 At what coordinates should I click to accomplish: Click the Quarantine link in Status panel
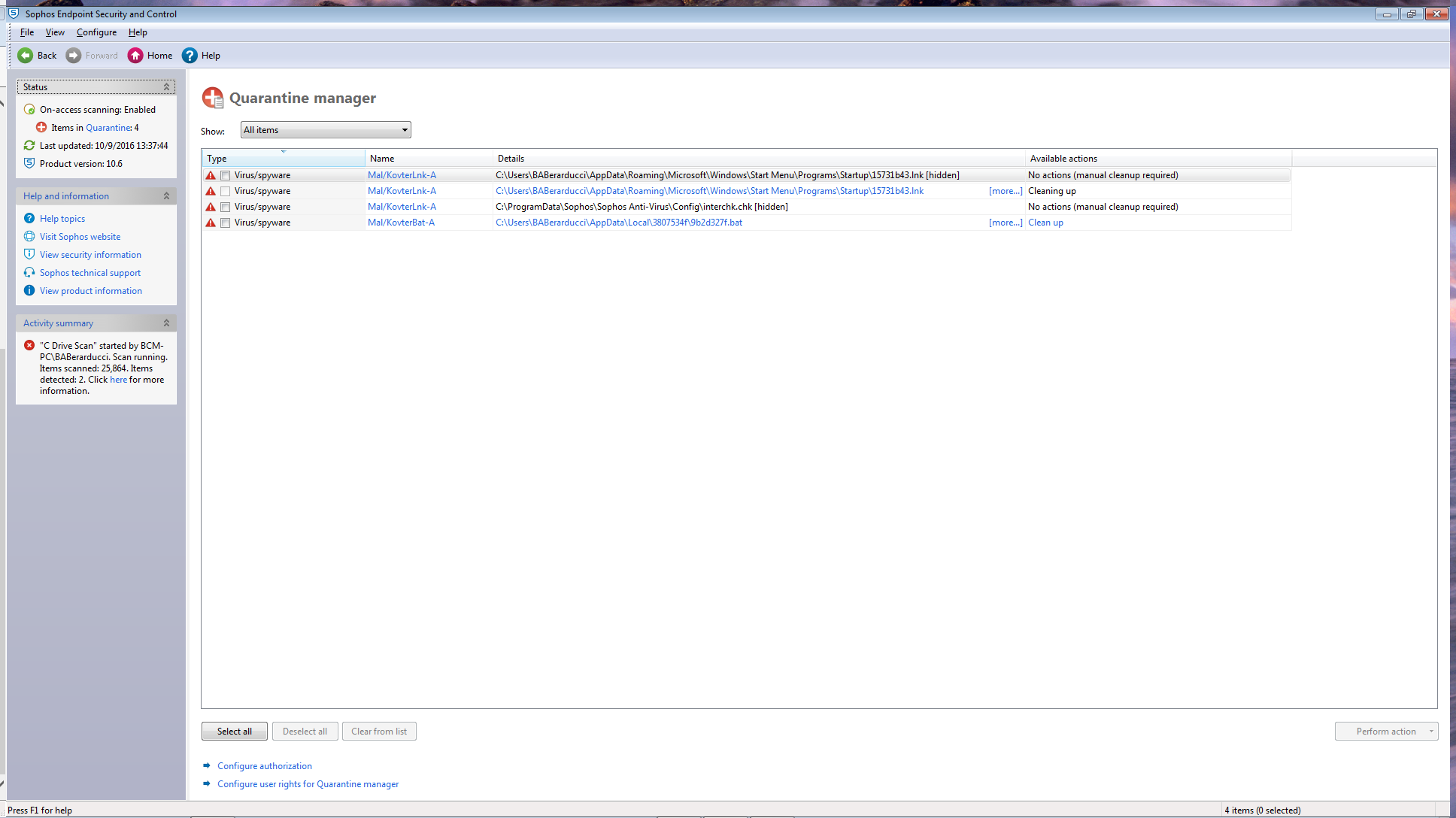[x=109, y=128]
